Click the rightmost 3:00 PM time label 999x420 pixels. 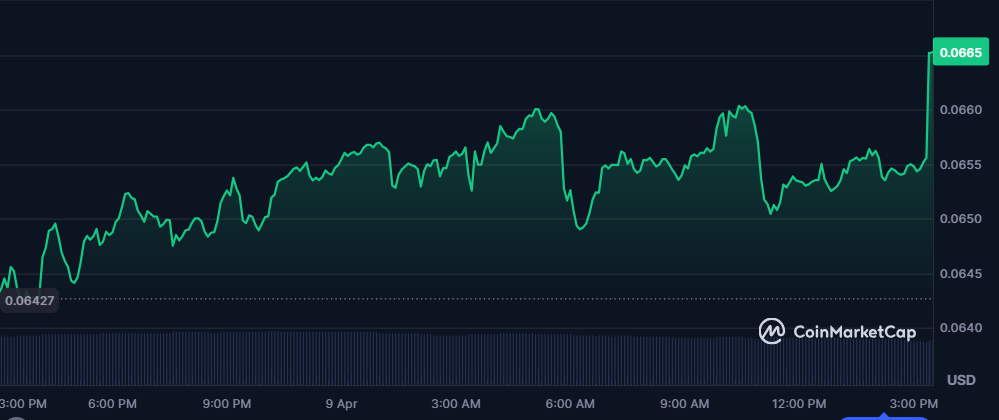coord(914,403)
